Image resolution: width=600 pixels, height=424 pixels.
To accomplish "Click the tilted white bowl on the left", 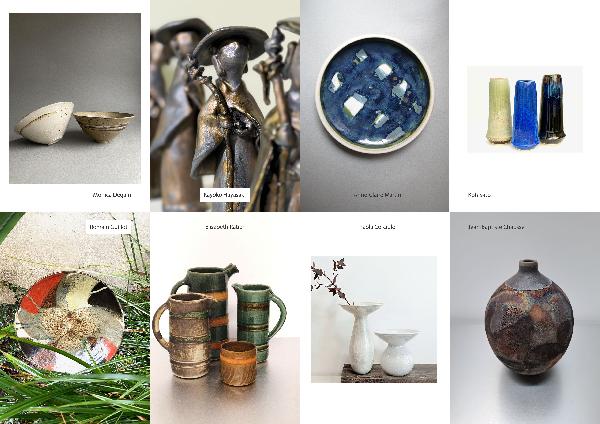I will [x=44, y=122].
